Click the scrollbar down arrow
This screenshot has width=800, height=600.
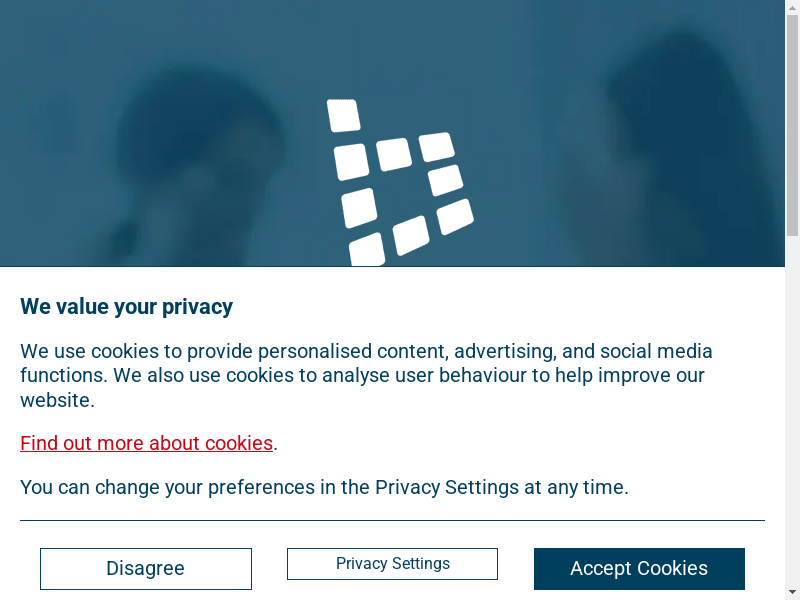tap(792, 592)
